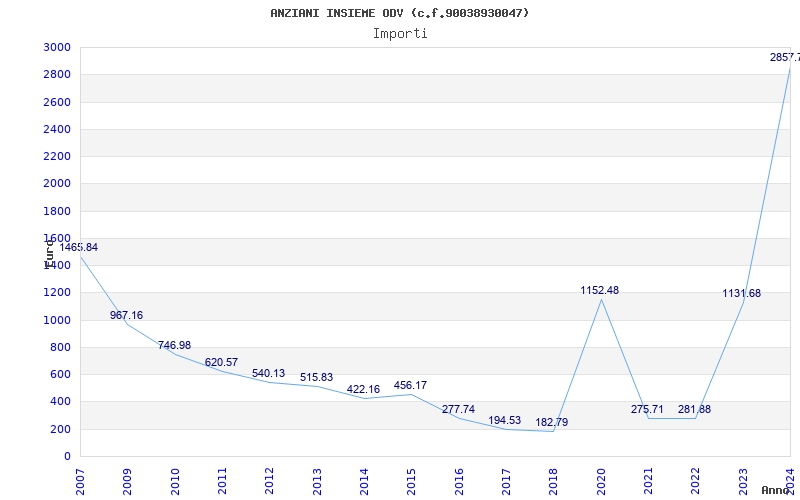800x500 pixels.
Task: Click the Importi subtitle
Action: (400, 34)
